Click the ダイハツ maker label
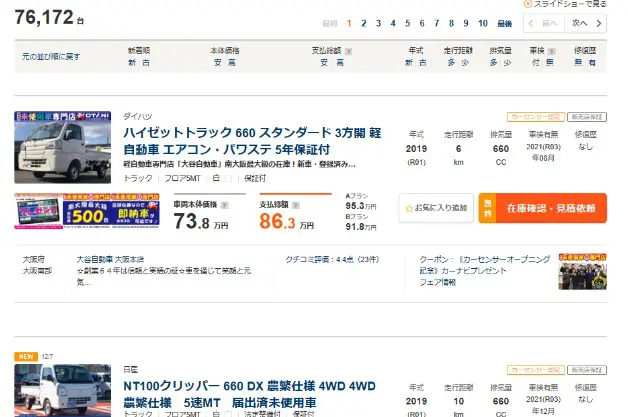 click(x=137, y=117)
